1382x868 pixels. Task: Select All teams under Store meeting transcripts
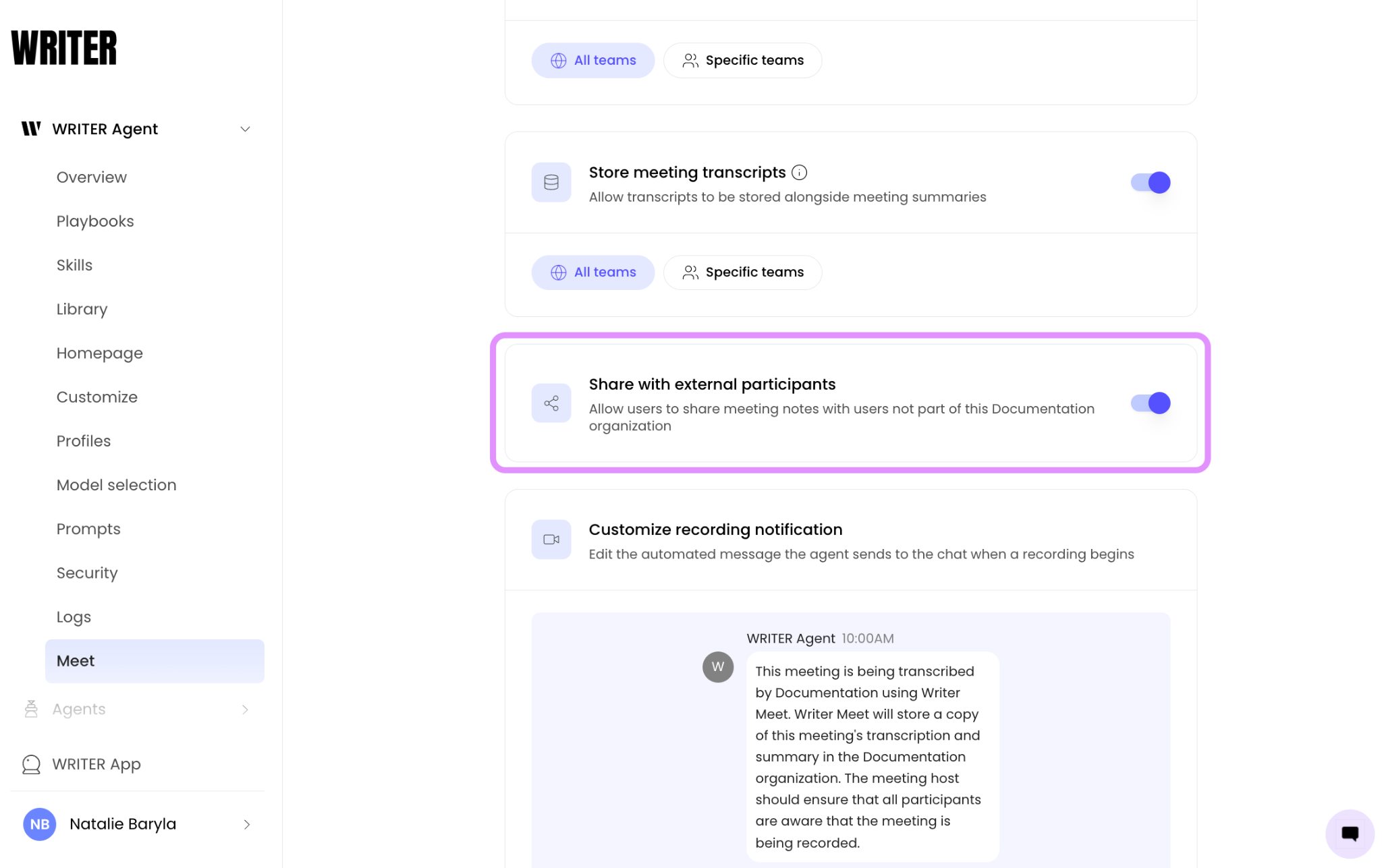click(x=593, y=272)
